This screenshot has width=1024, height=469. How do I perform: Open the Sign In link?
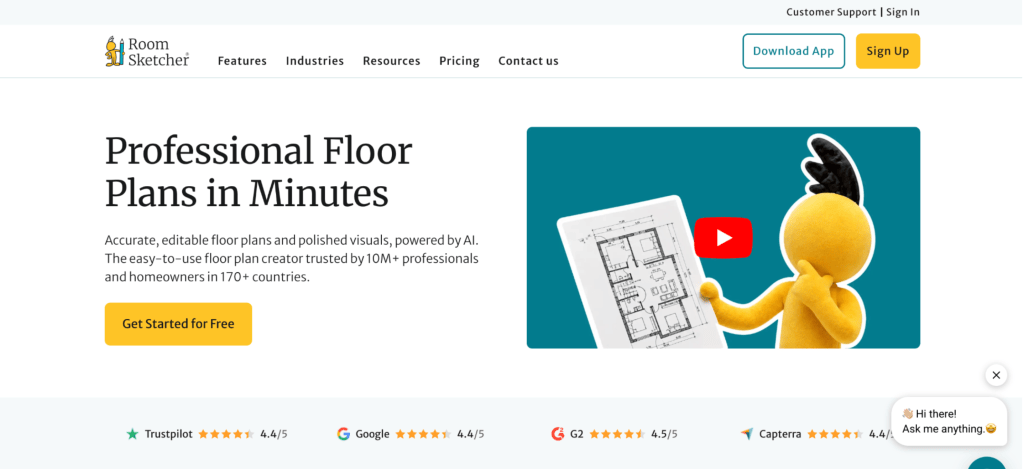(903, 12)
